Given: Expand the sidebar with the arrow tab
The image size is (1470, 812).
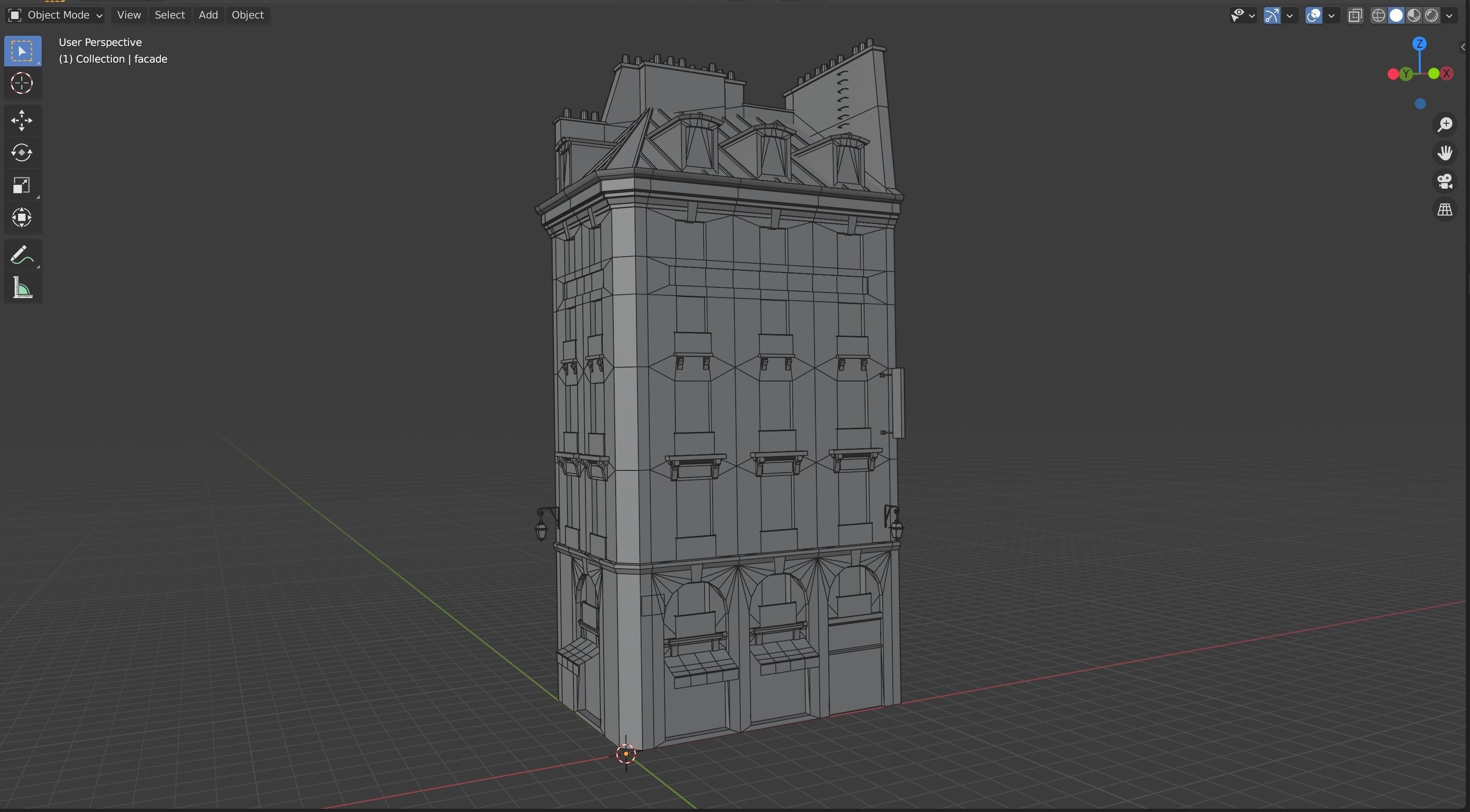Looking at the screenshot, I should (1463, 47).
